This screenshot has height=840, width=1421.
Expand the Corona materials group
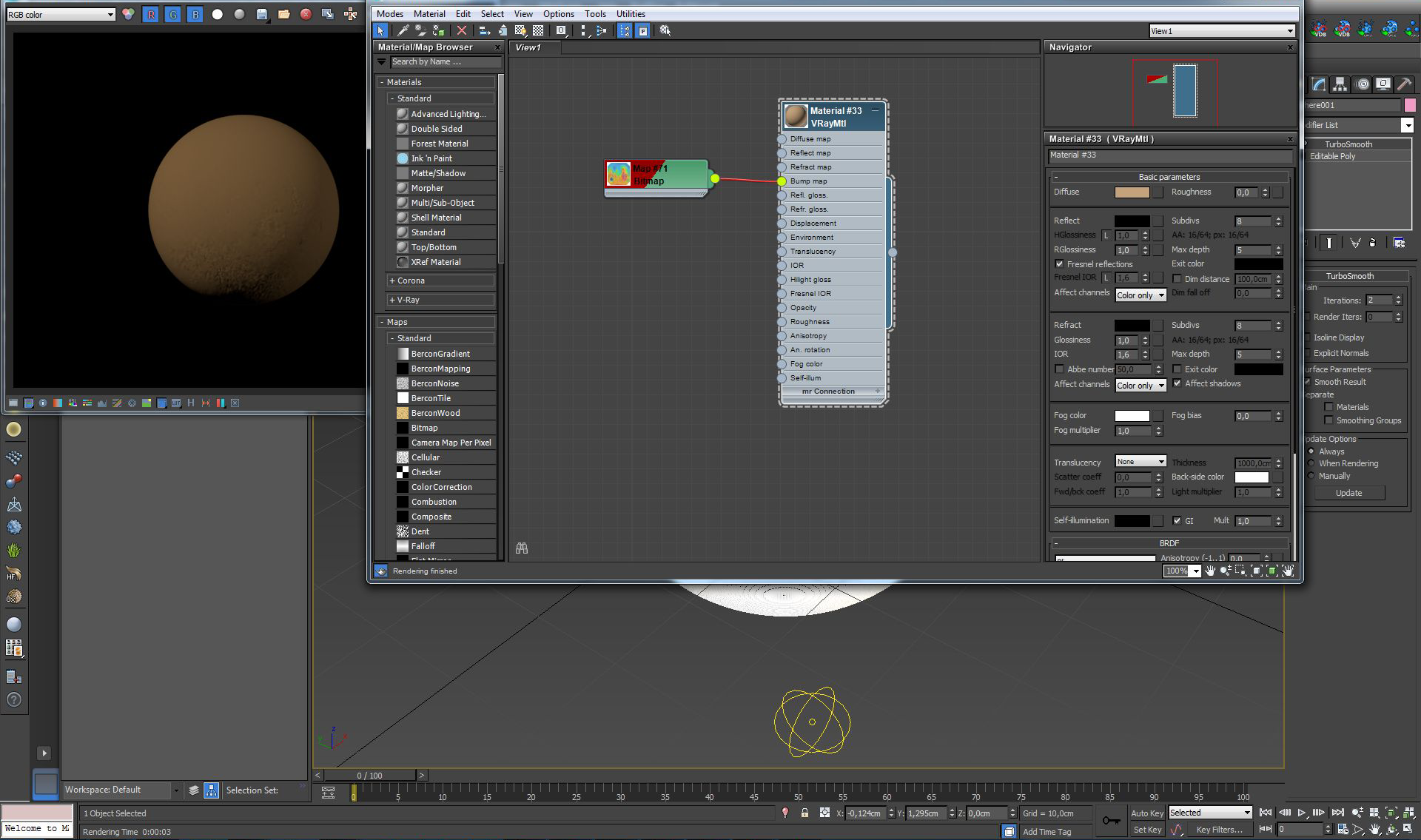(440, 280)
